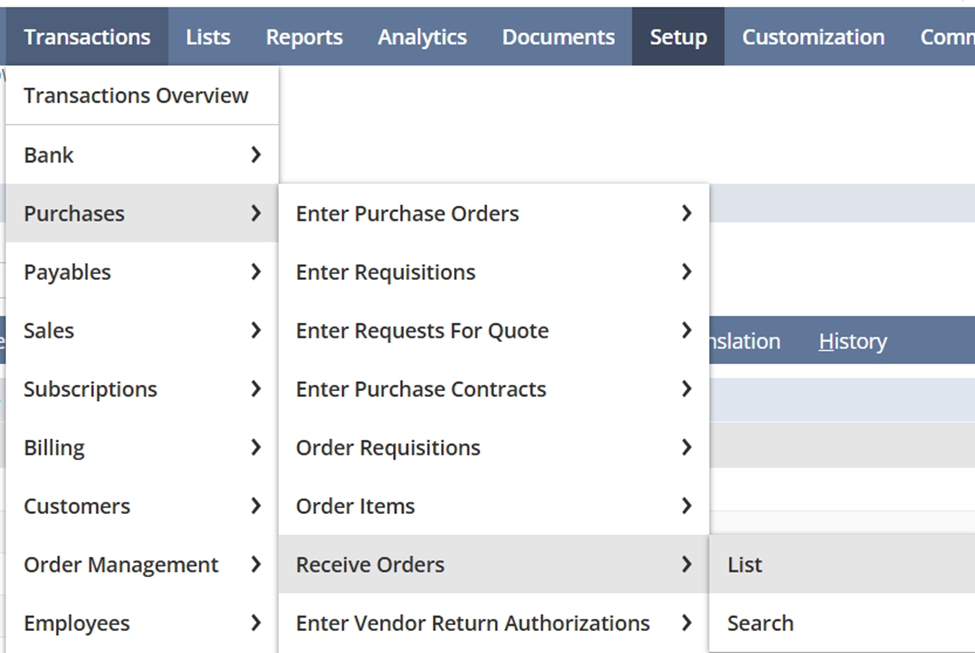Open the Documents menu
This screenshot has height=653, width=975.
coord(558,37)
